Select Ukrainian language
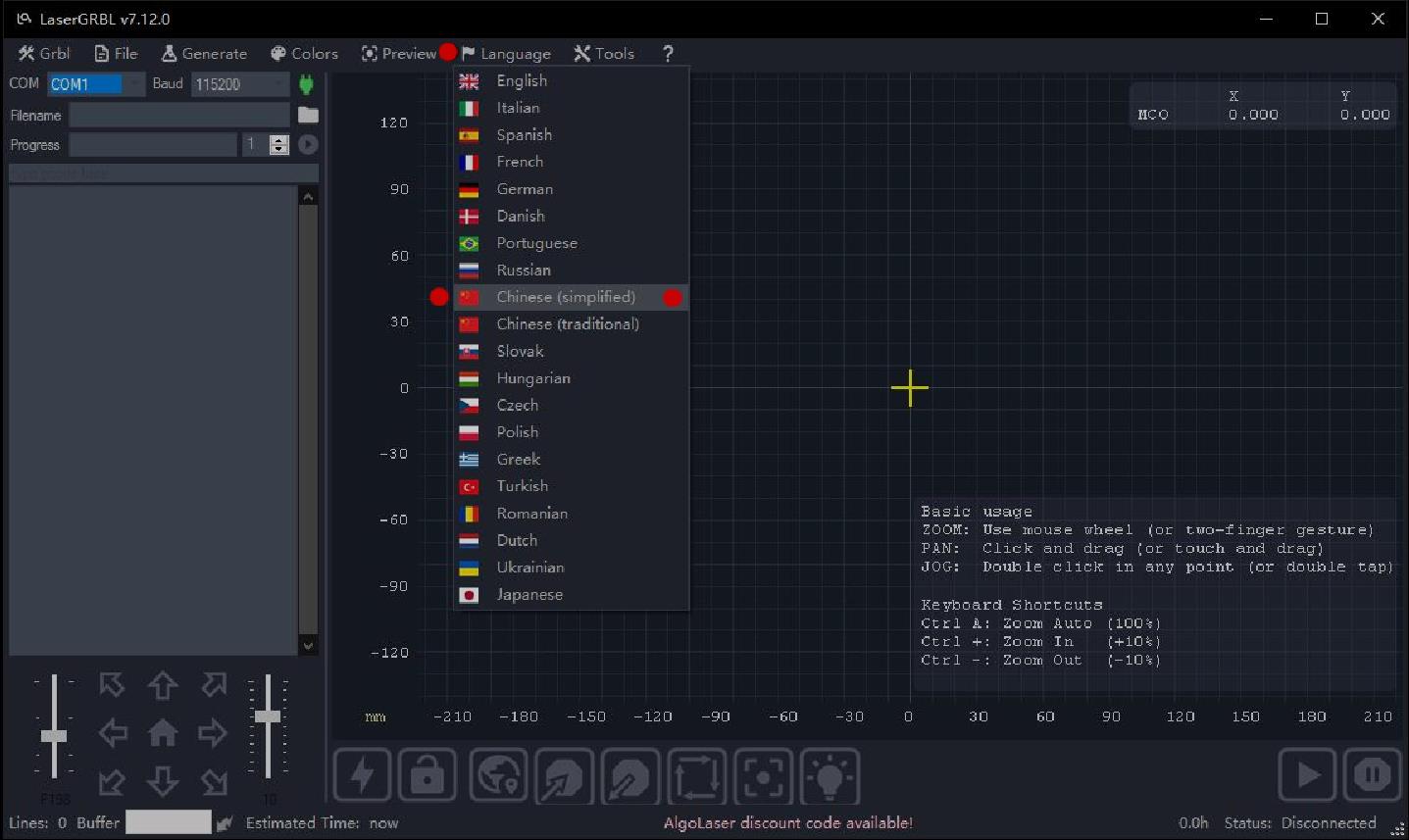 (571, 568)
